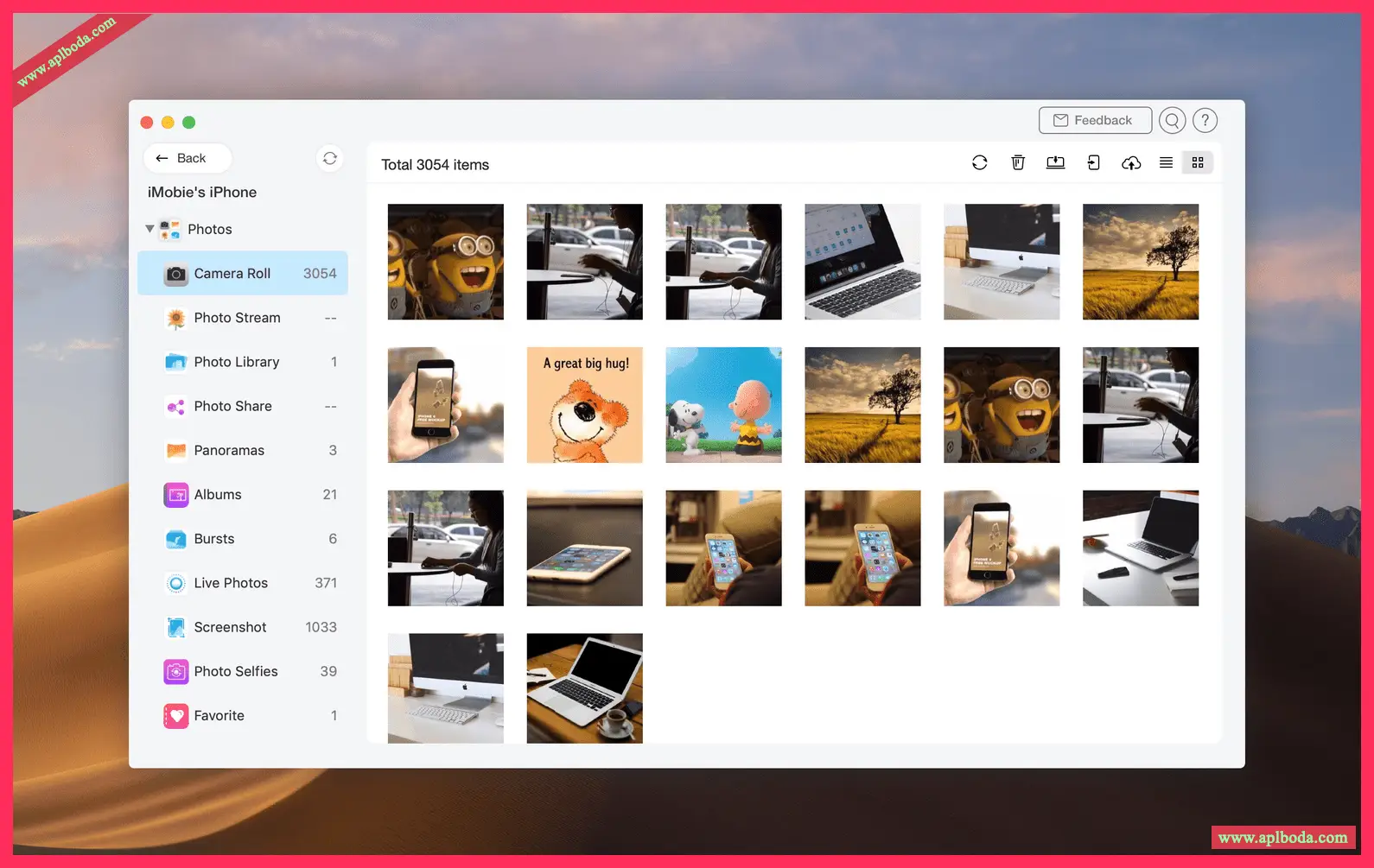The image size is (1374, 868).
Task: Go Back using the Back button
Action: point(187,158)
